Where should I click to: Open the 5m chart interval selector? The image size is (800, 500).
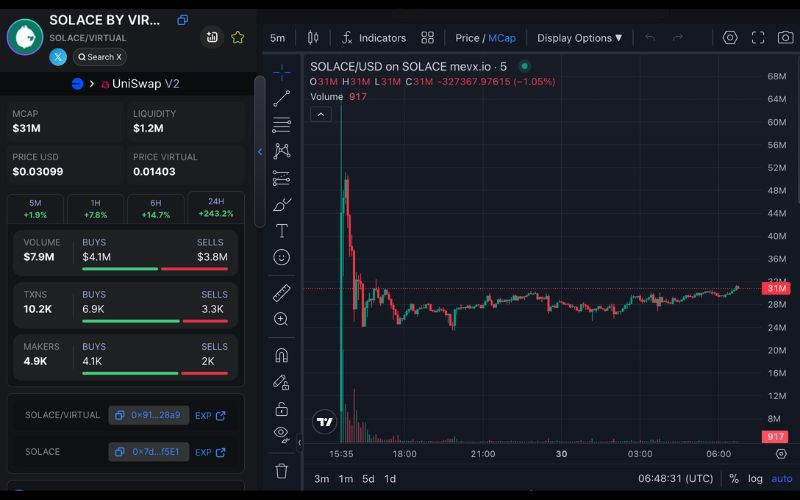[x=278, y=38]
